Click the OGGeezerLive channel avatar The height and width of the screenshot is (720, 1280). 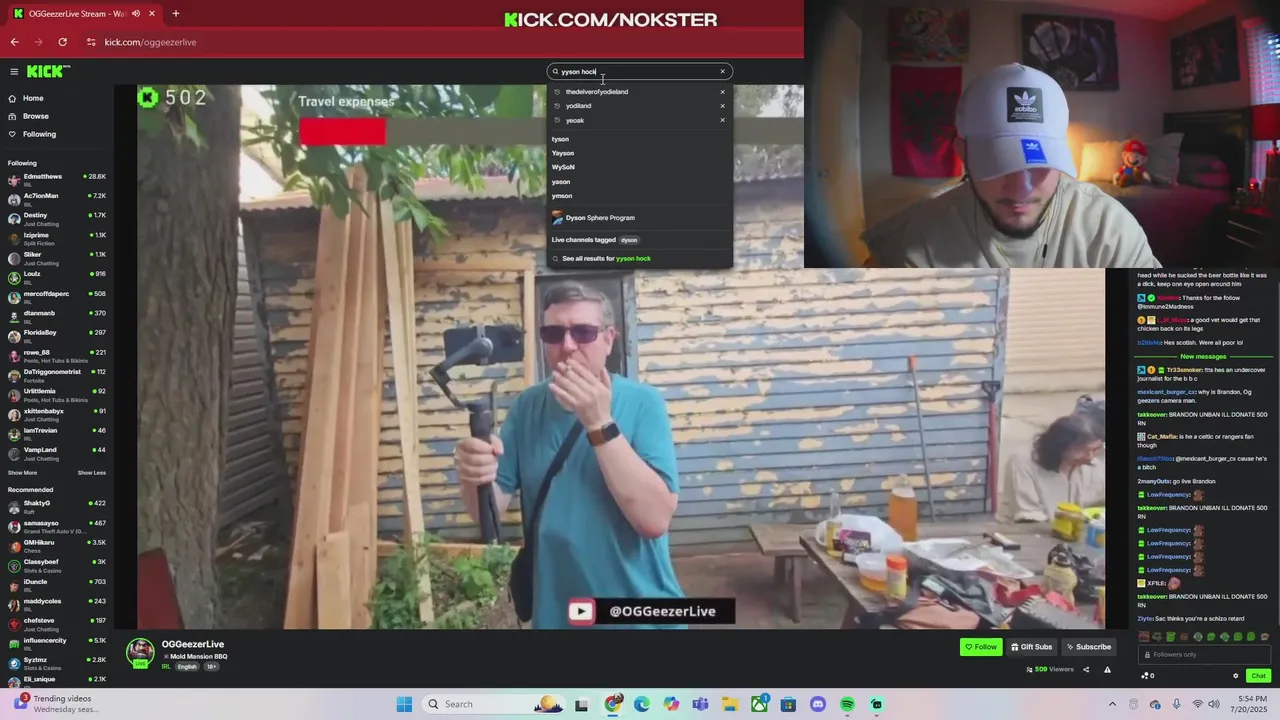coord(140,652)
